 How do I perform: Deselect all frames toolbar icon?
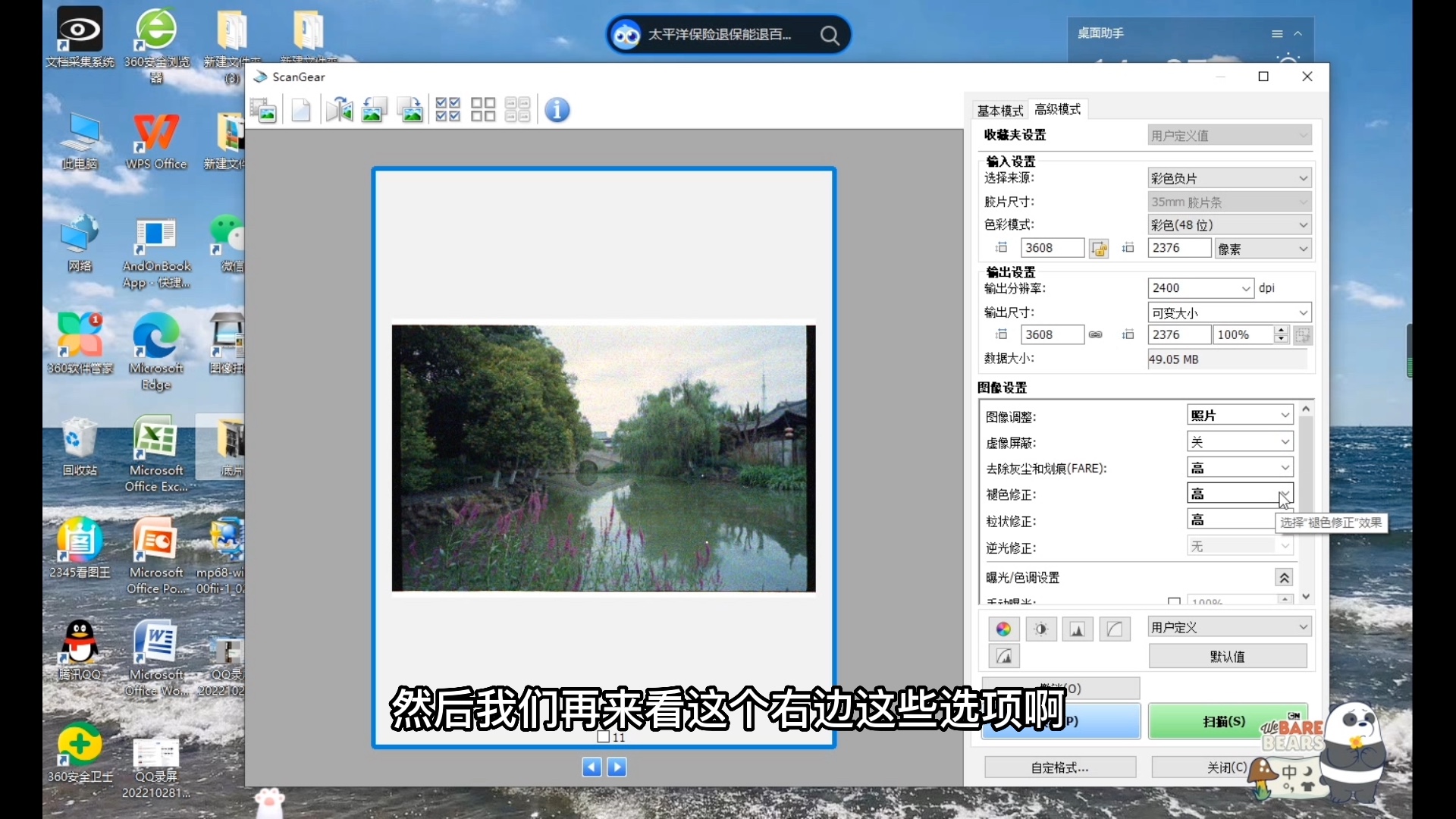pyautogui.click(x=483, y=110)
